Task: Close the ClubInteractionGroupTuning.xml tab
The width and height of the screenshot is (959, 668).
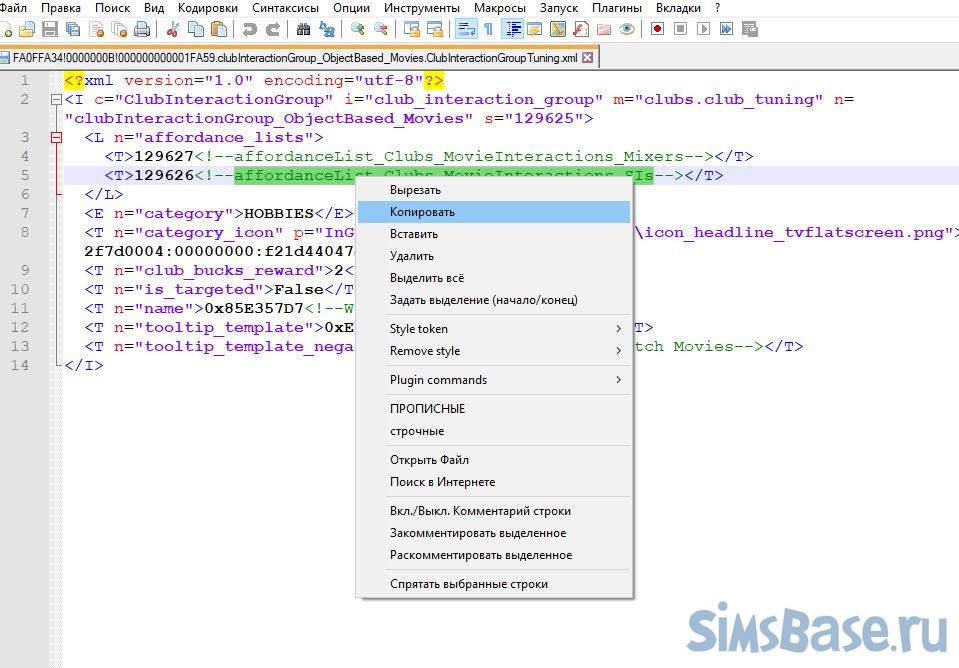Action: [x=588, y=58]
